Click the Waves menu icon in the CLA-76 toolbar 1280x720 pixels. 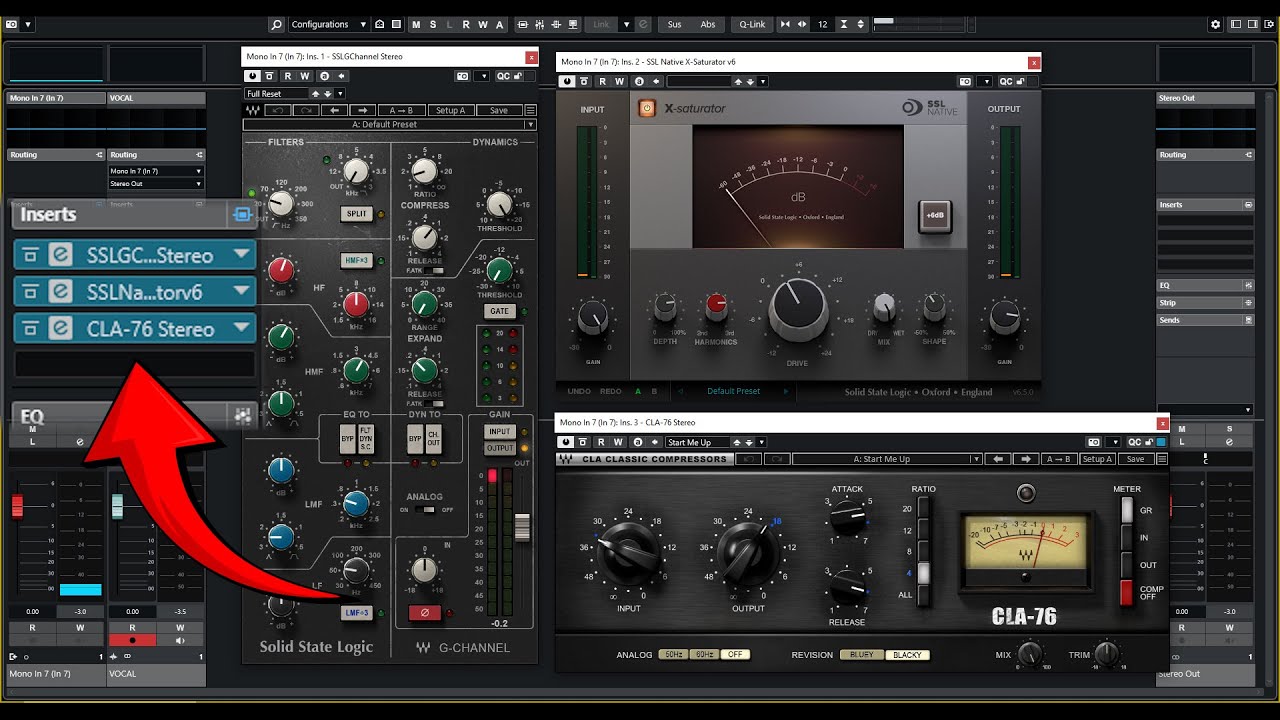1161,459
